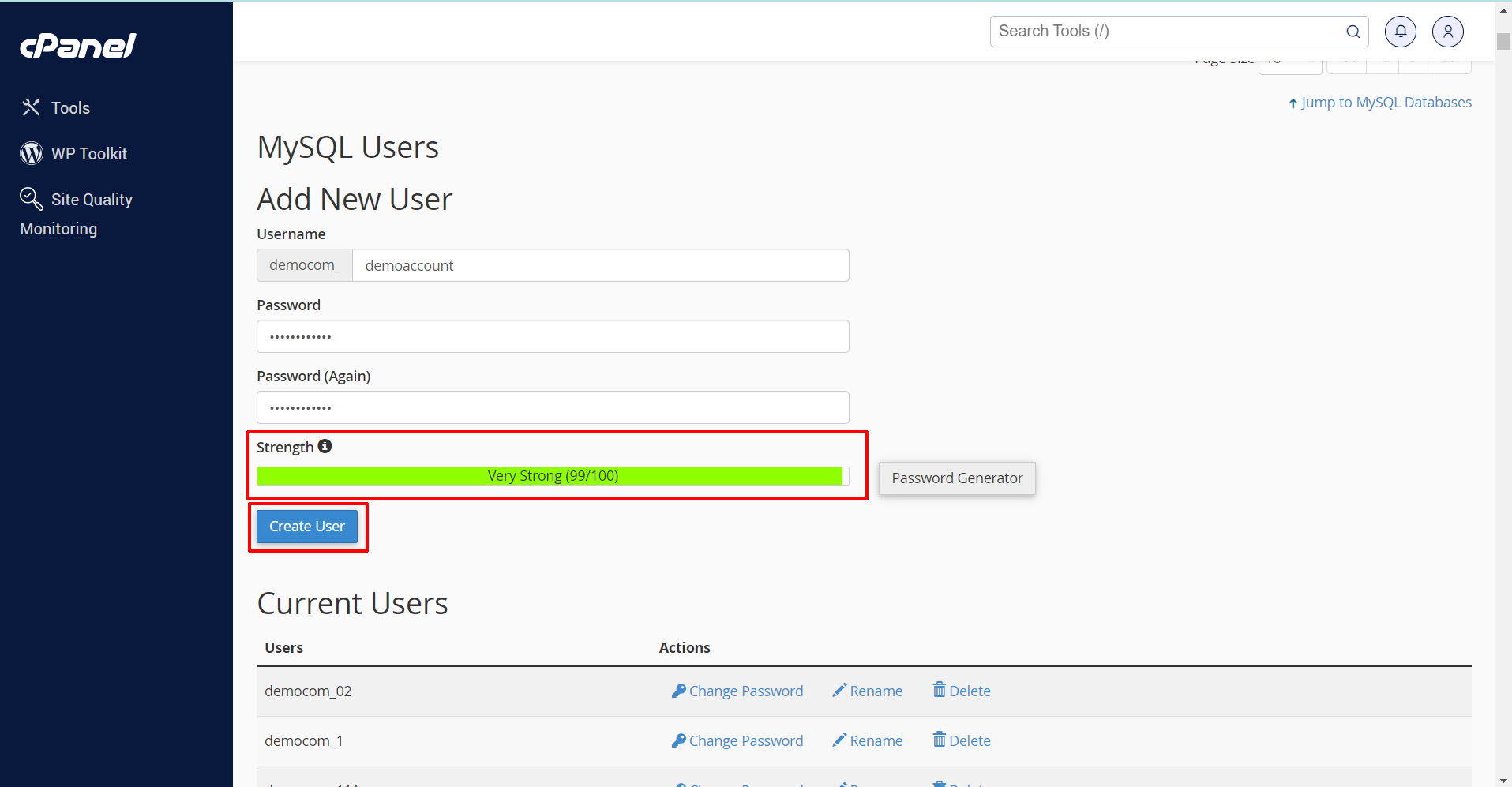Click the Site Quality Monitoring magnifier icon
This screenshot has width=1512, height=787.
31,198
